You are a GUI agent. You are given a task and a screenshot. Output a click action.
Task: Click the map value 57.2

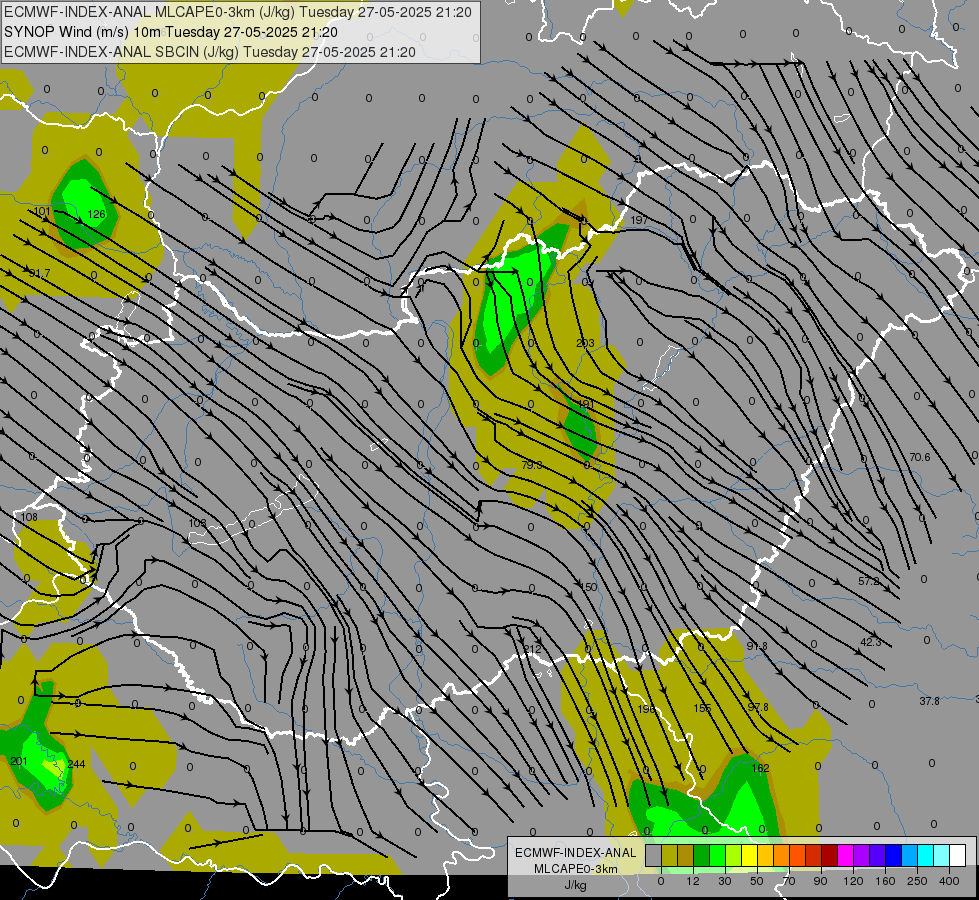pos(868,581)
